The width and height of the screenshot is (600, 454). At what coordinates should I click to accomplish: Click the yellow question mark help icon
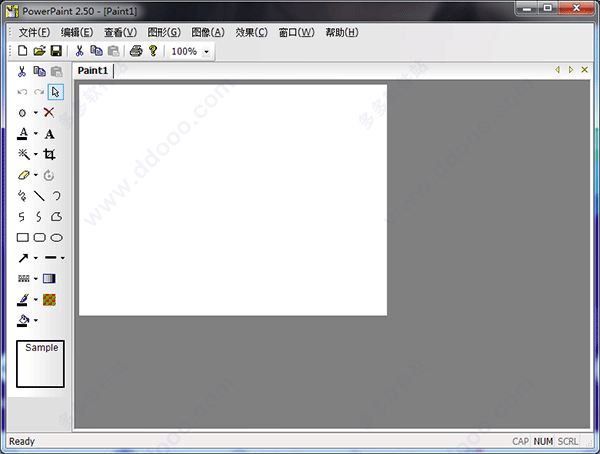[x=153, y=51]
